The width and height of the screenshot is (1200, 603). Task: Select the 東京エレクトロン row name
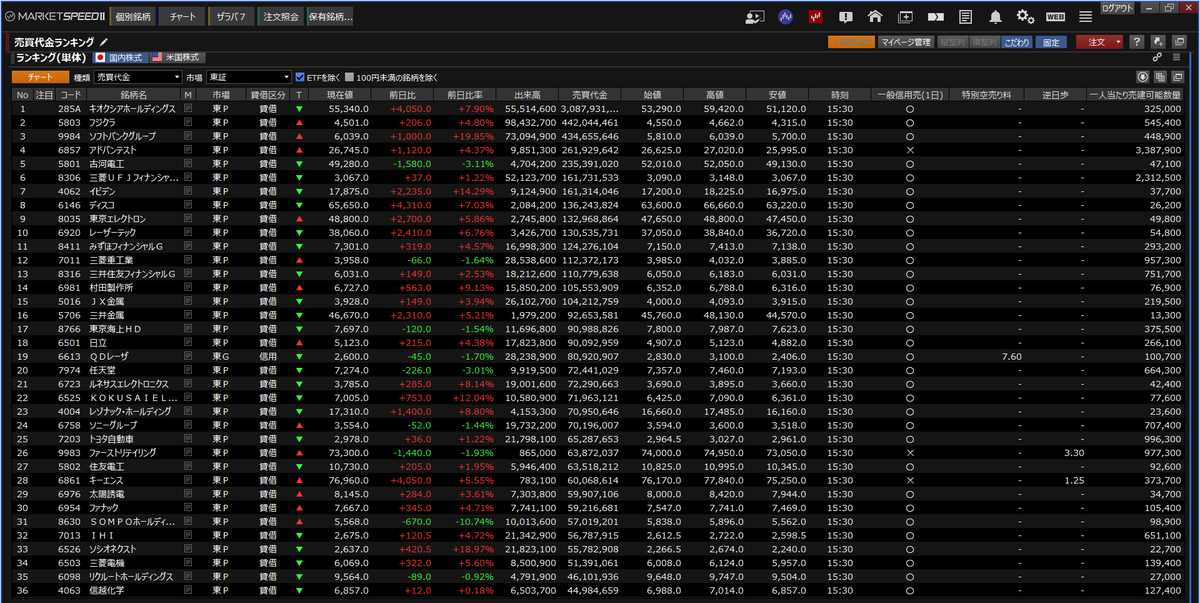click(x=117, y=218)
